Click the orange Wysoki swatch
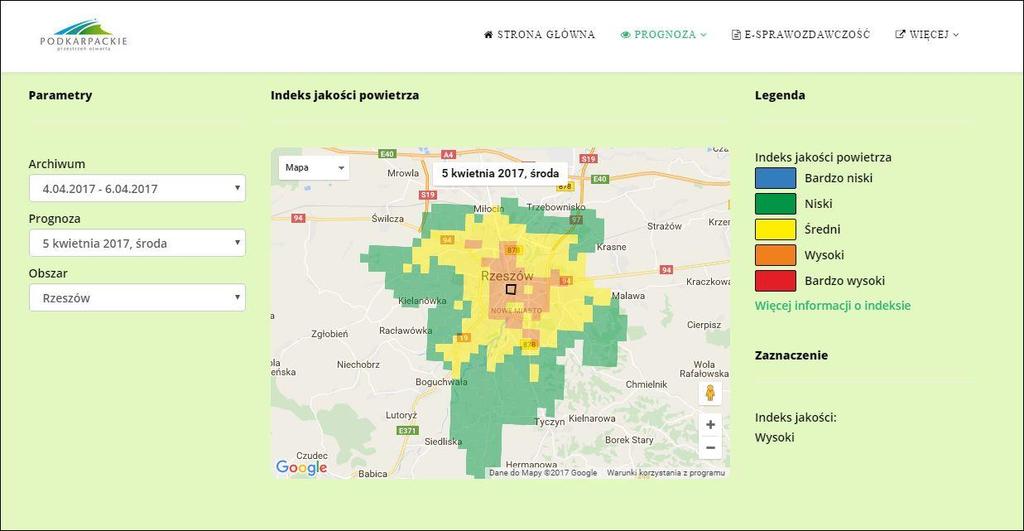The width and height of the screenshot is (1024, 531). coord(775,255)
